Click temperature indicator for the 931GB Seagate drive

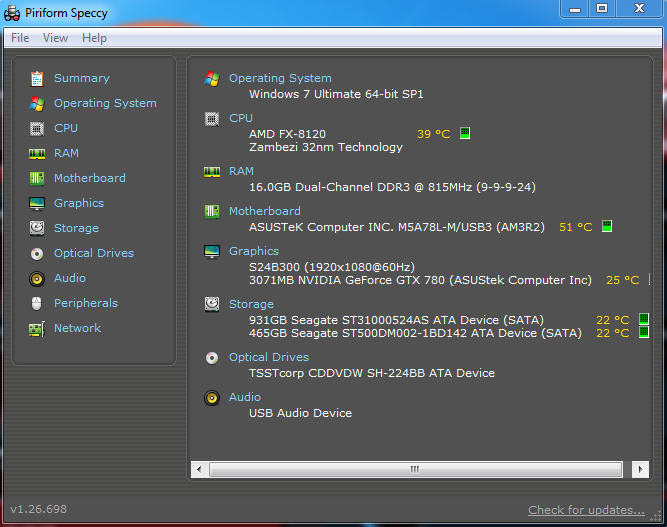(644, 319)
